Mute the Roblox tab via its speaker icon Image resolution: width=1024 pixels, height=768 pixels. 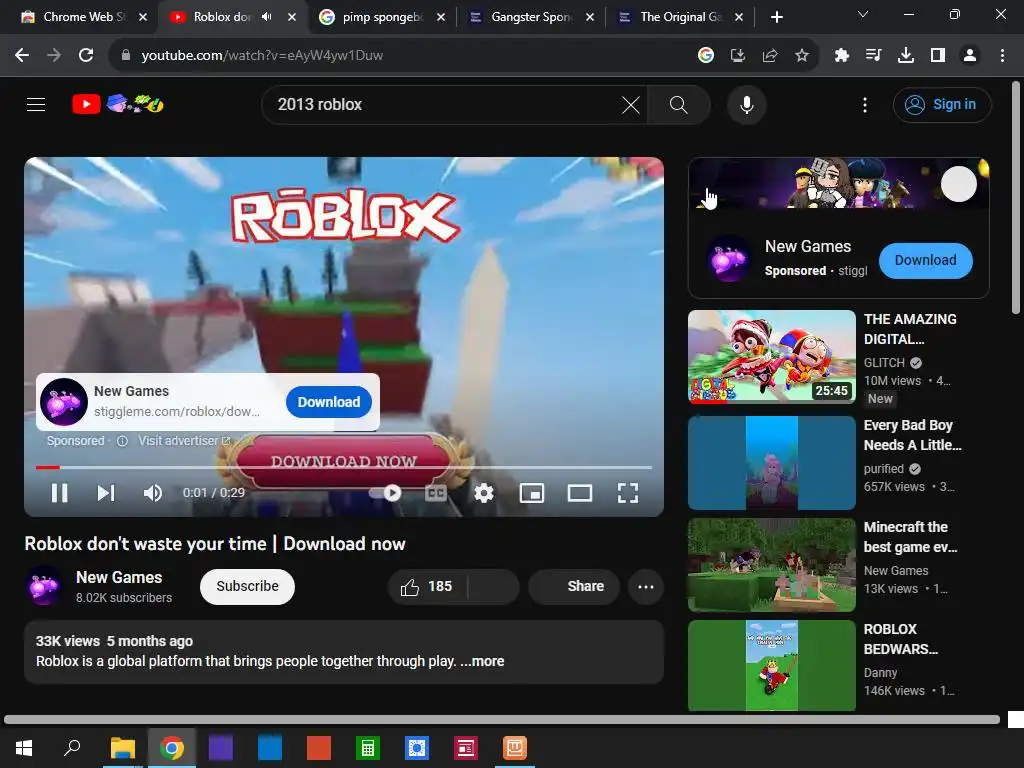(266, 17)
